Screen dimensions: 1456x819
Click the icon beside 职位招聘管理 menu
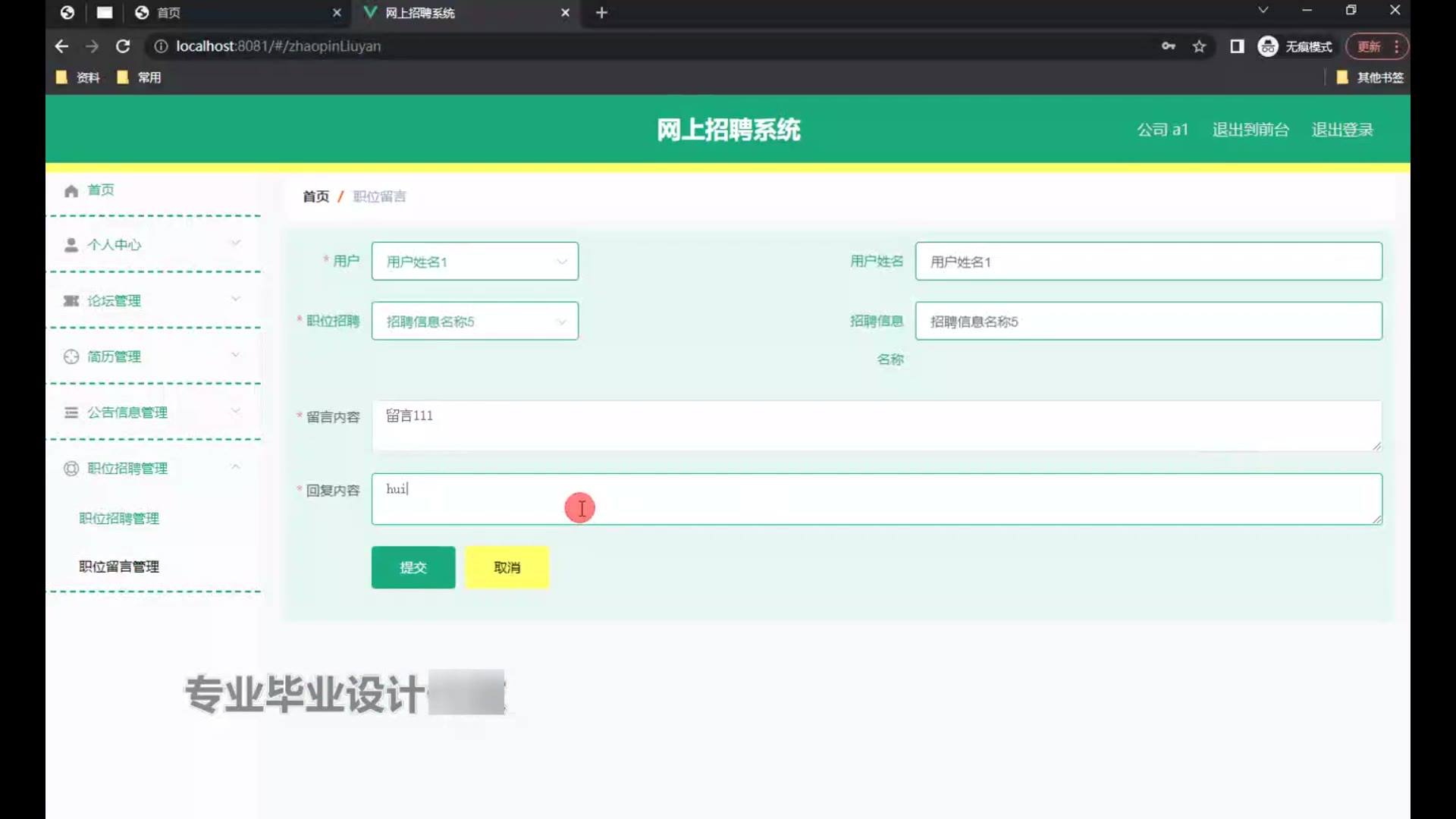click(71, 469)
